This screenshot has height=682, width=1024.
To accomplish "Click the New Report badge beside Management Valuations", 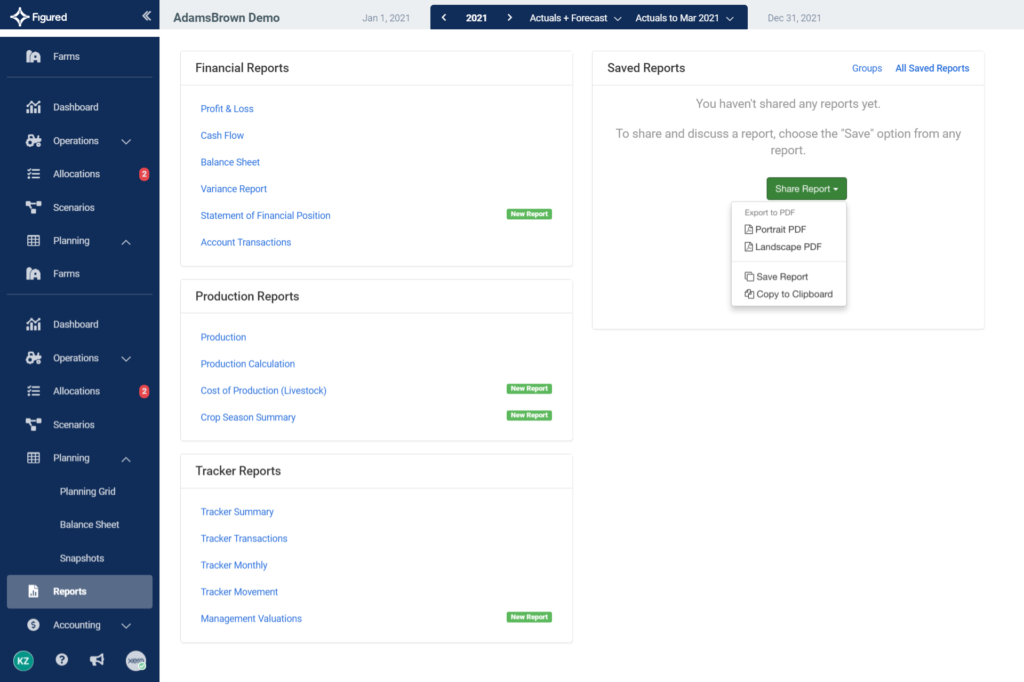I will (x=529, y=617).
